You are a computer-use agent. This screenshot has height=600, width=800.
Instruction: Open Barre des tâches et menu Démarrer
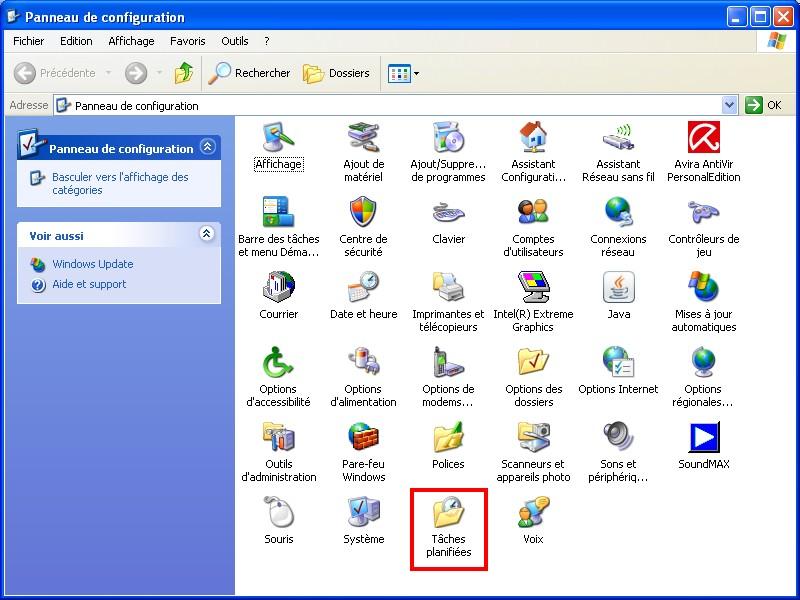tap(279, 212)
